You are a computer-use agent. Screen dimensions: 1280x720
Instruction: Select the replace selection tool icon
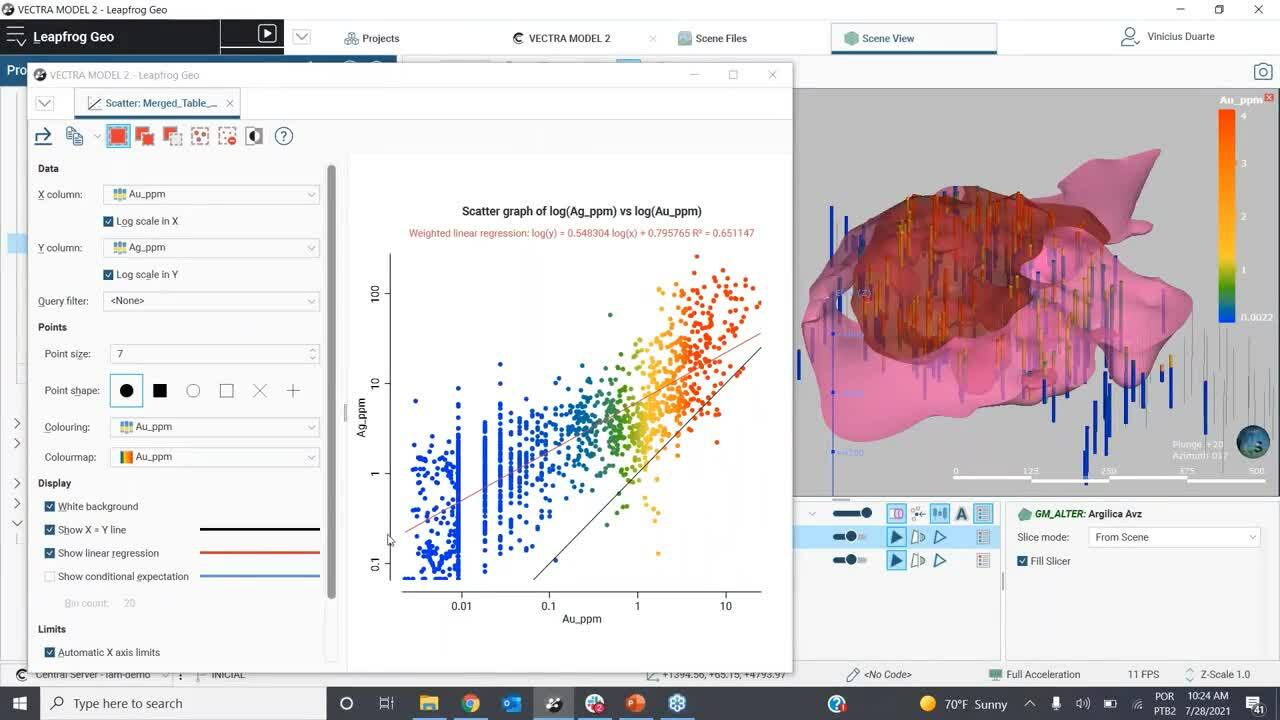tap(118, 136)
